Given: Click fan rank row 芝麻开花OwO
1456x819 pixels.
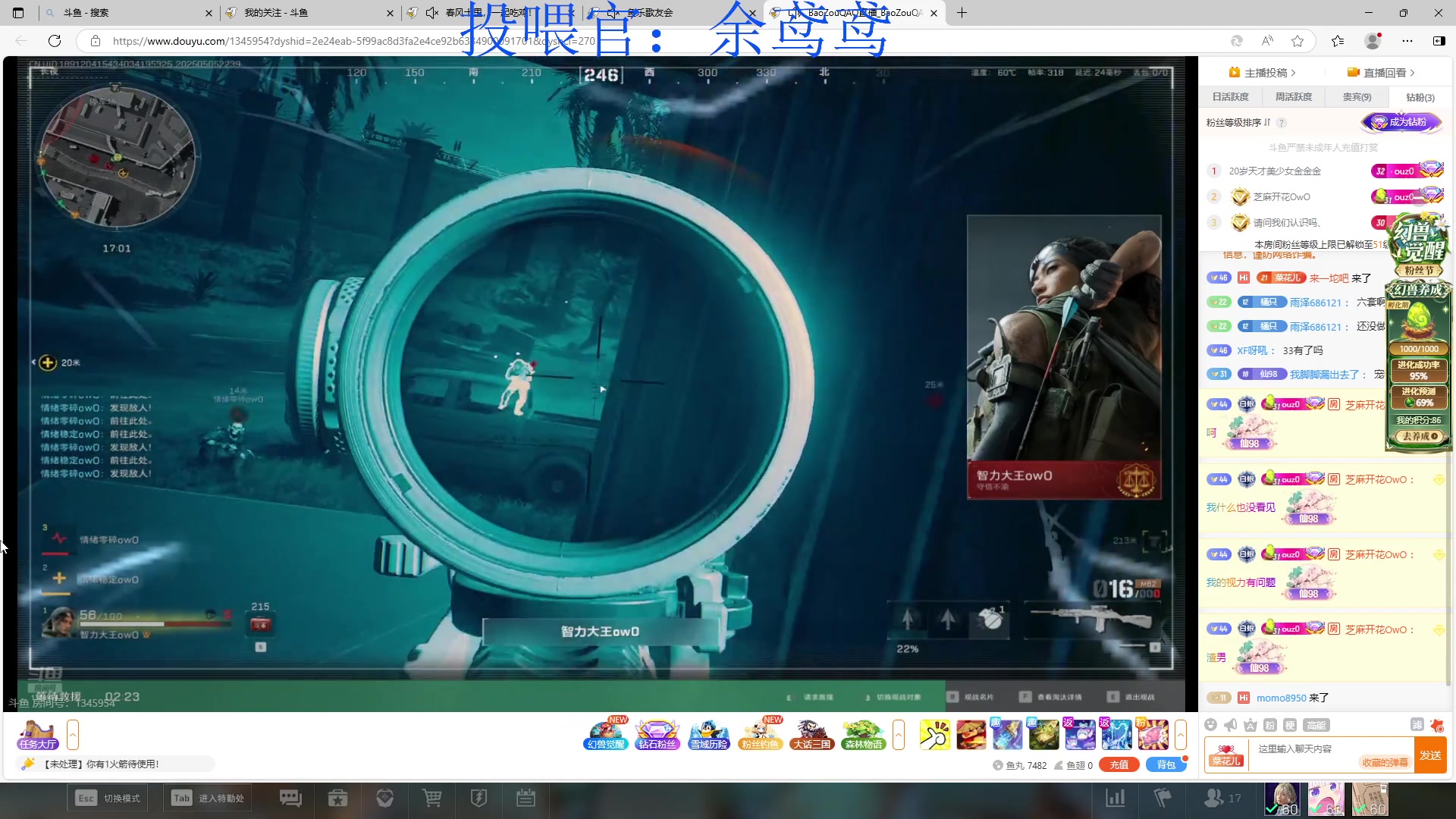Looking at the screenshot, I should (x=1323, y=197).
